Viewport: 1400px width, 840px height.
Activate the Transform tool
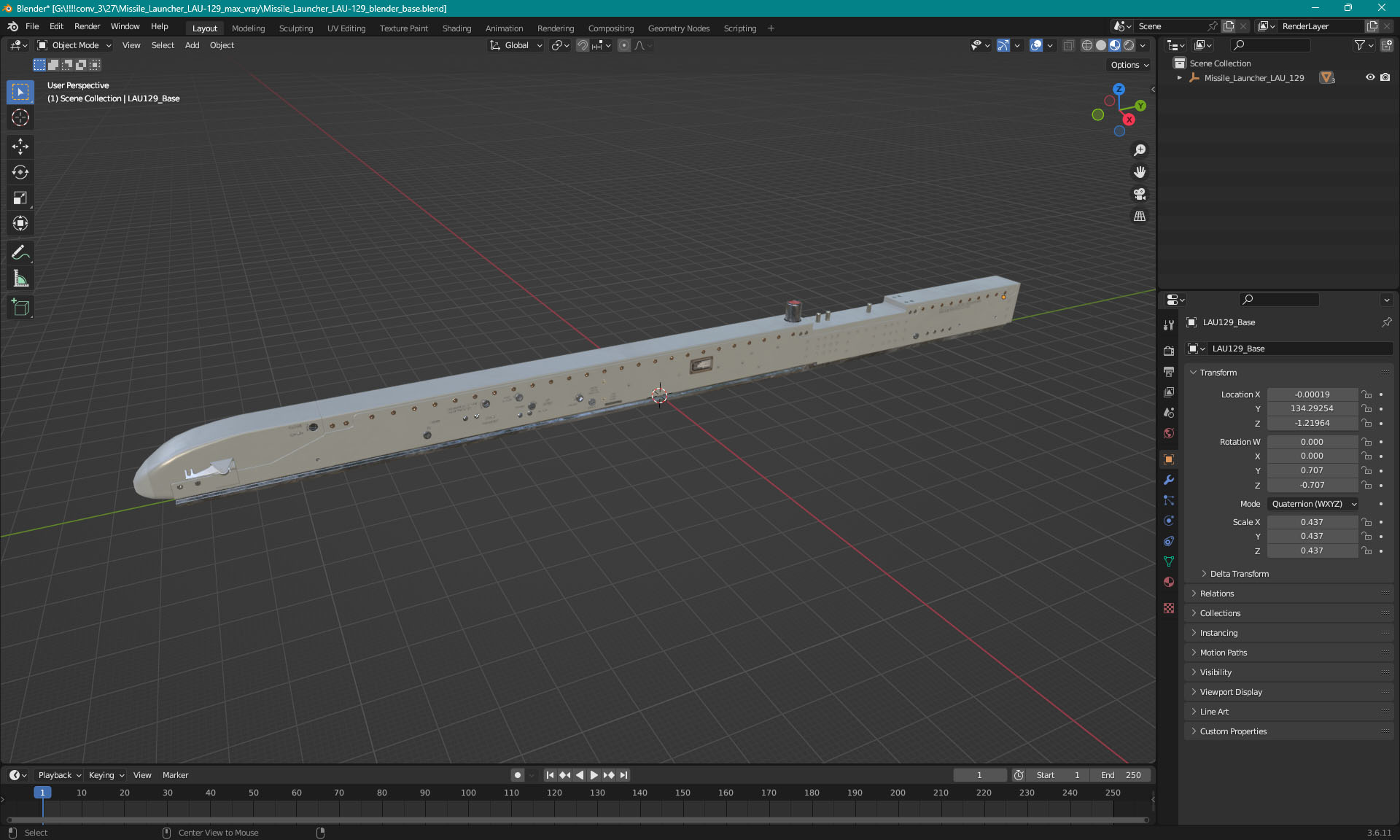20,223
